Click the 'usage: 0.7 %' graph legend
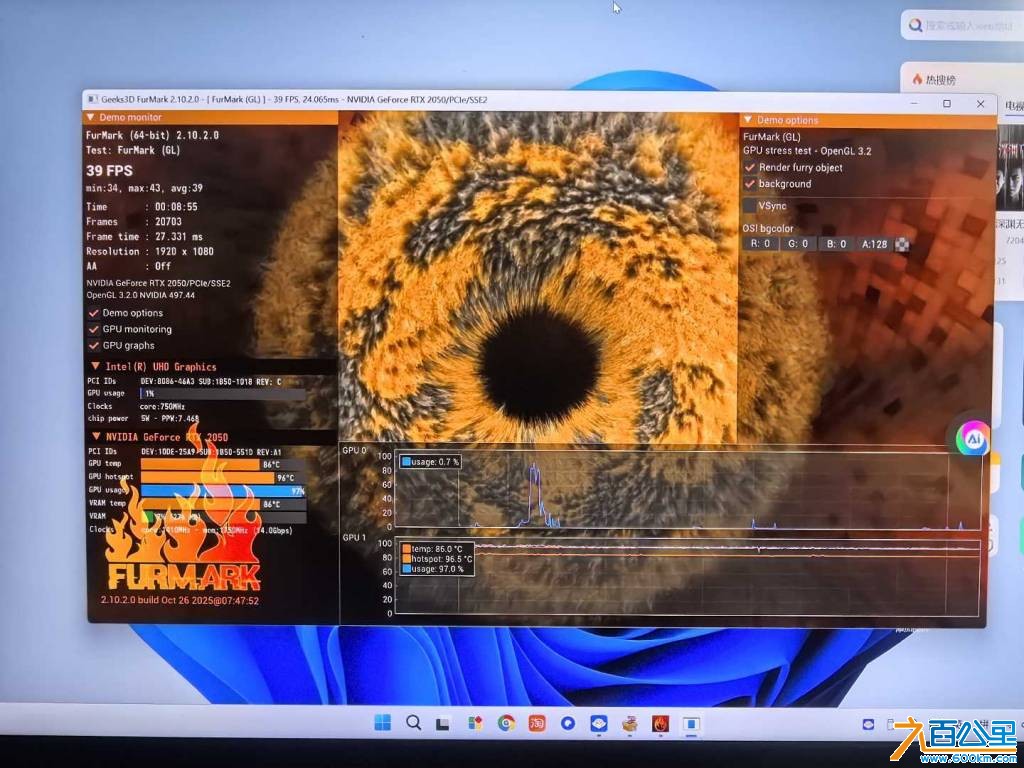 pos(430,462)
